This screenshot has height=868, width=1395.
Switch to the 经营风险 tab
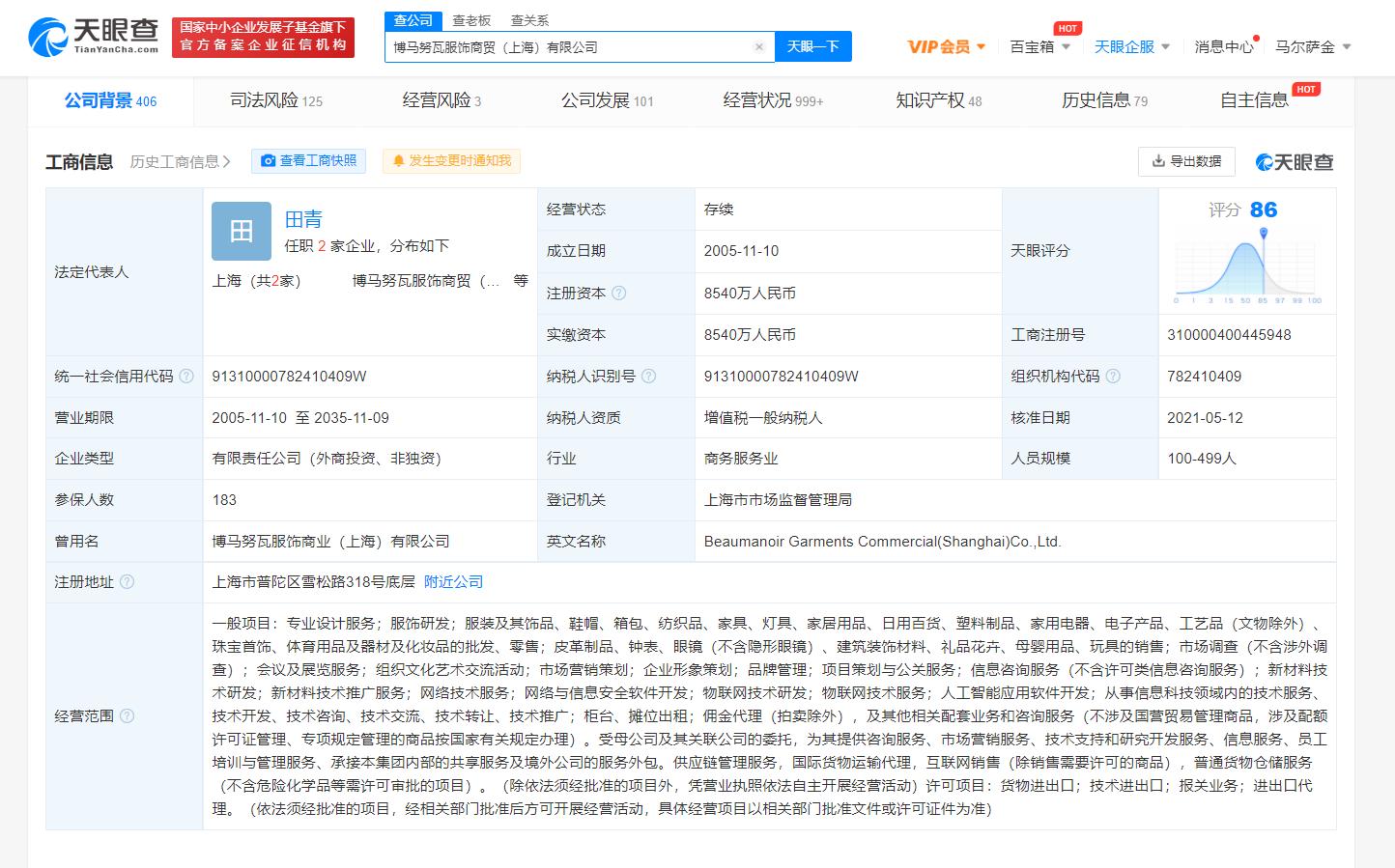(x=441, y=100)
